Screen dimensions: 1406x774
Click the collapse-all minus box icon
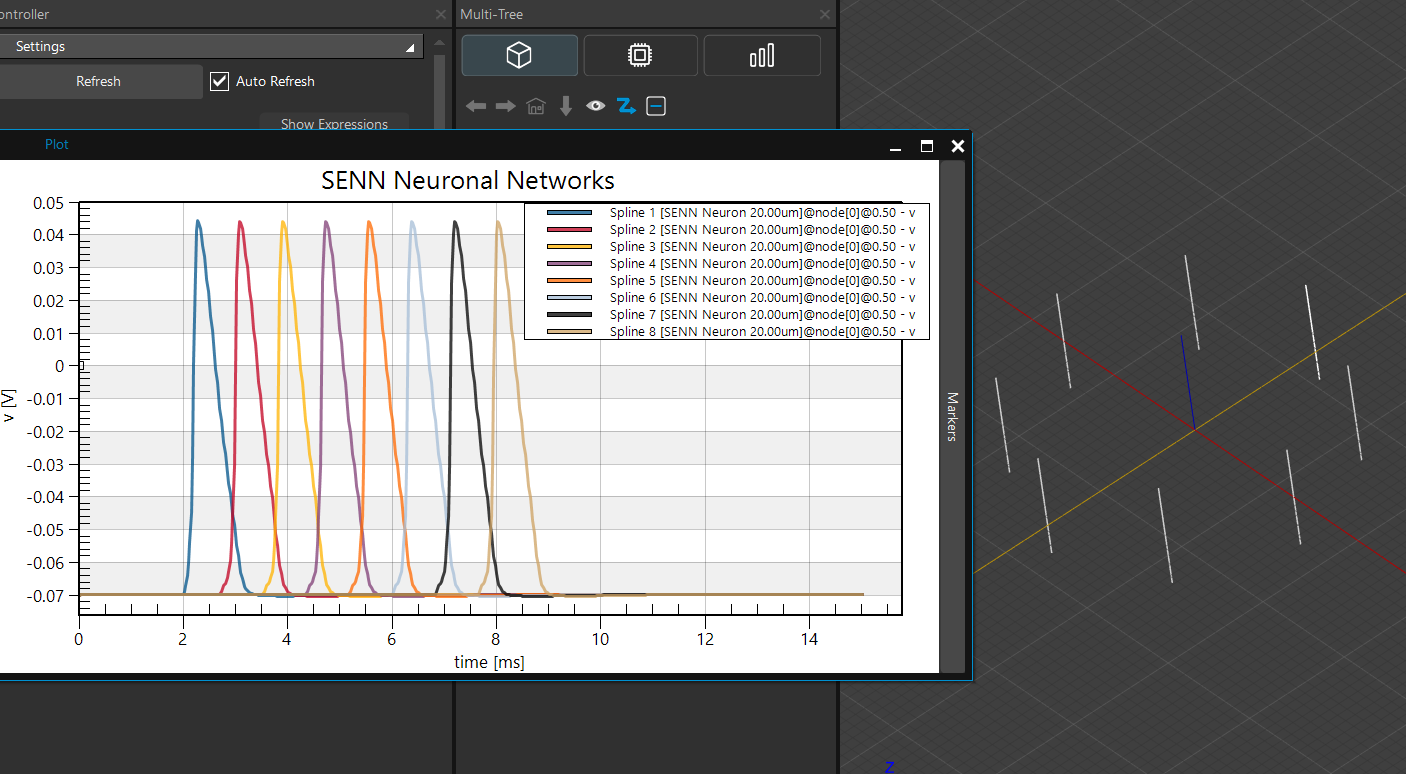pos(656,106)
